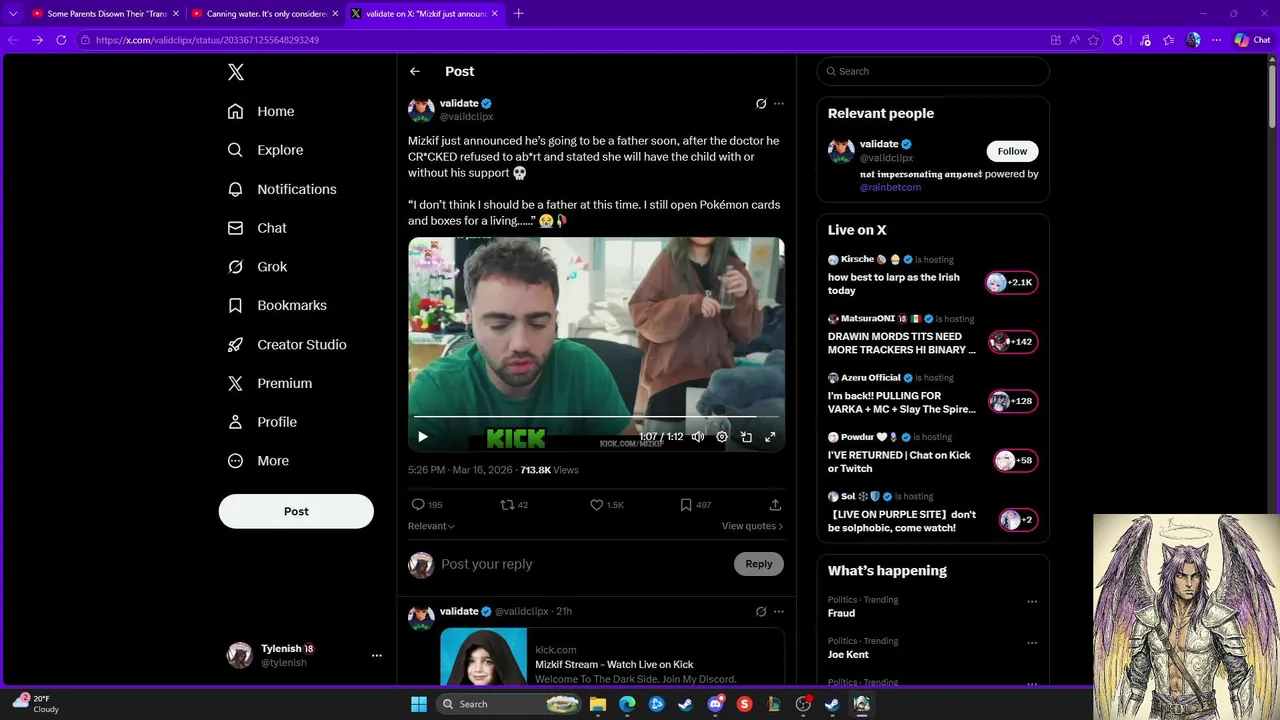Open the Explore page
1280x720 pixels.
click(x=265, y=150)
